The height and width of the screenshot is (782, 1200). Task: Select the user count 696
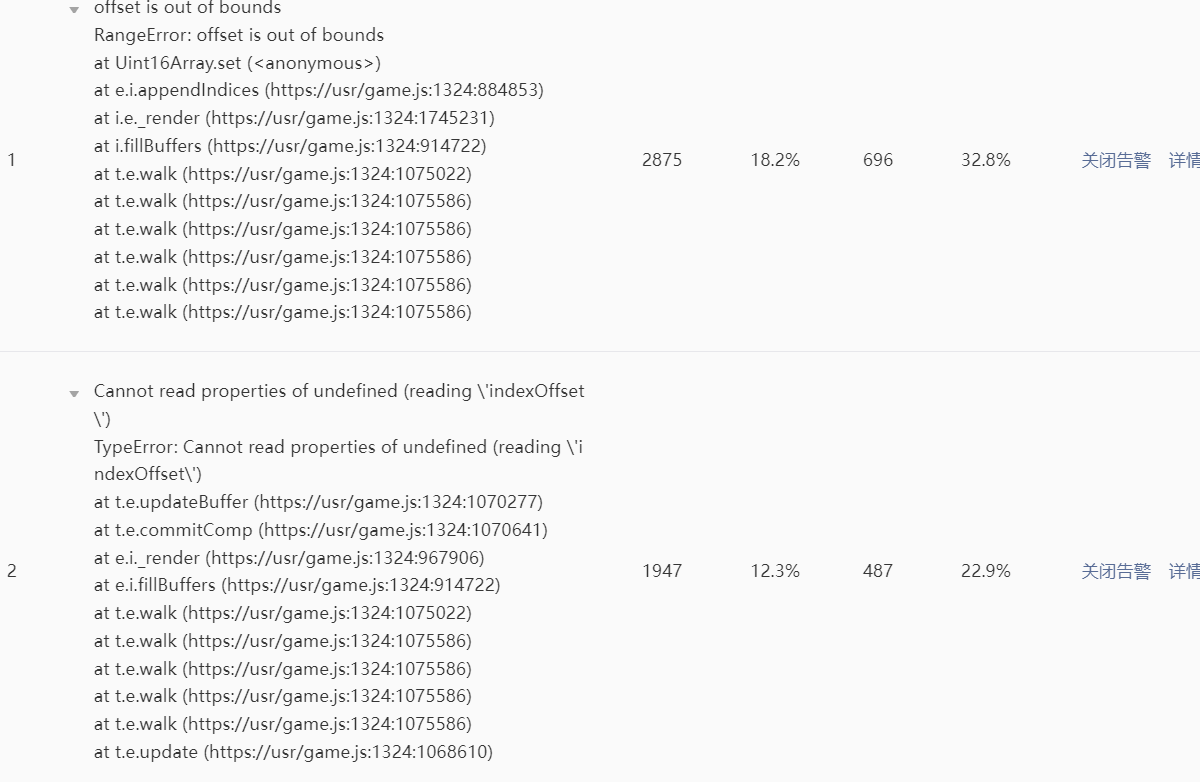point(878,160)
